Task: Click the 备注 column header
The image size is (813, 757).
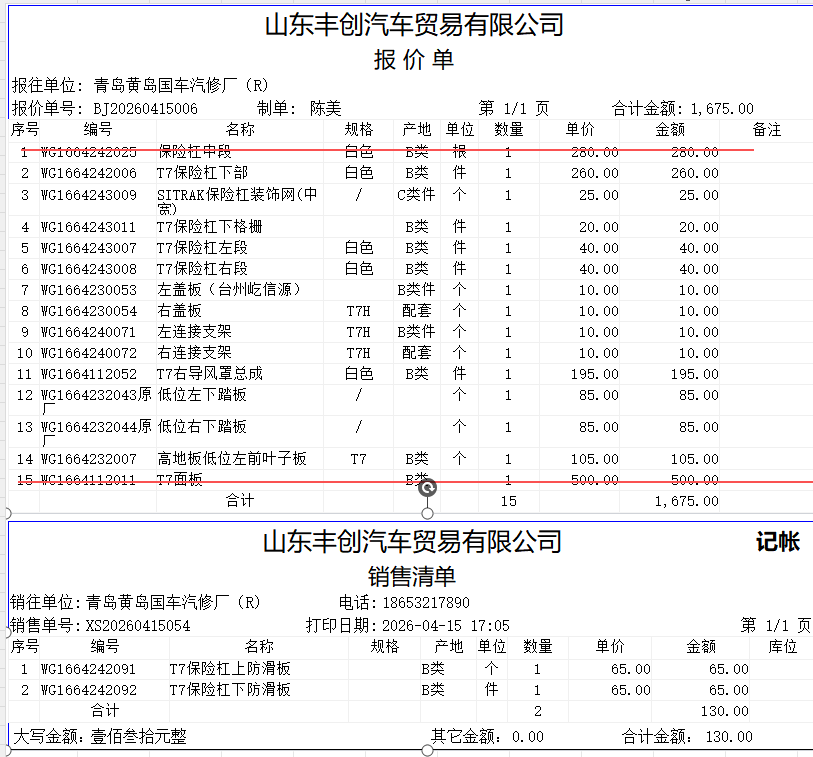Action: tap(766, 130)
